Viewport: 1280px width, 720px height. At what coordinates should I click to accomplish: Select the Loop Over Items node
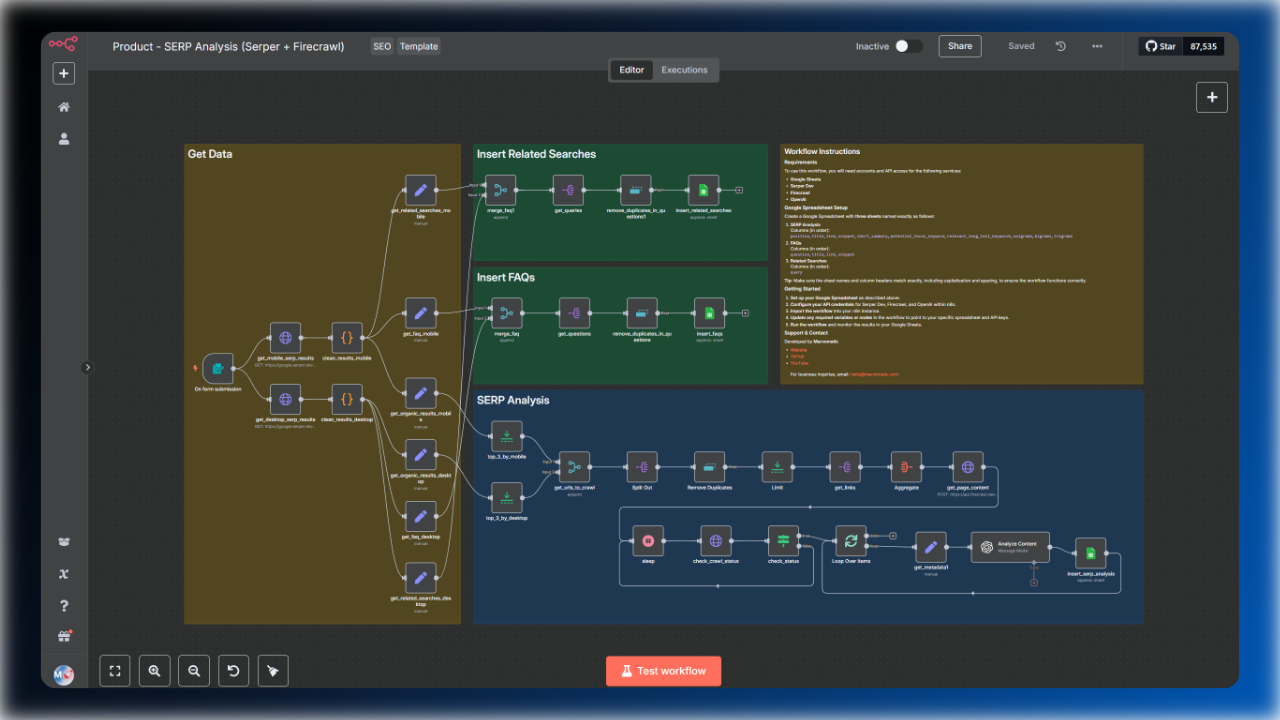click(851, 541)
